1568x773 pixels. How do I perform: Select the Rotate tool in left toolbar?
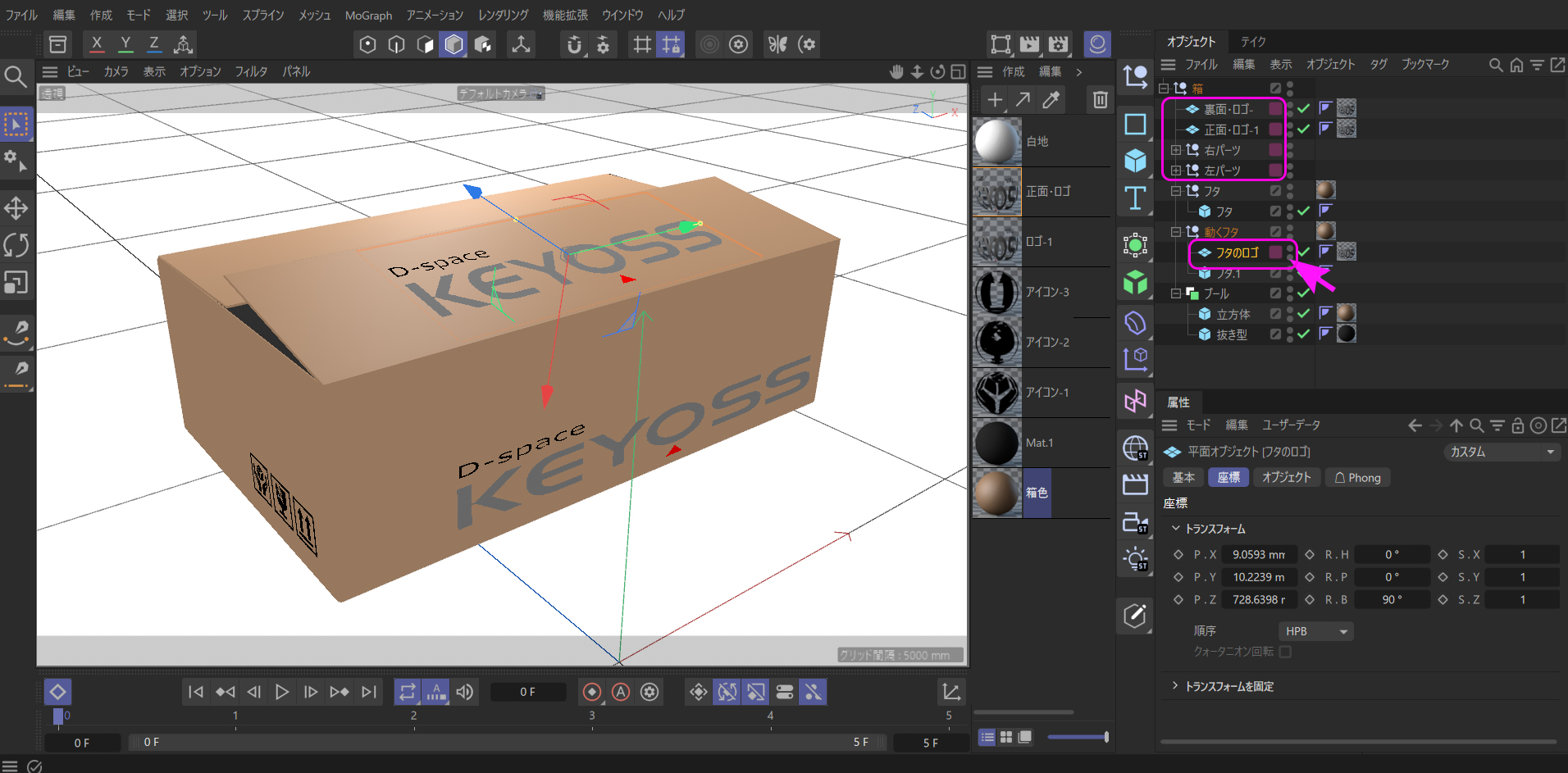pos(16,245)
